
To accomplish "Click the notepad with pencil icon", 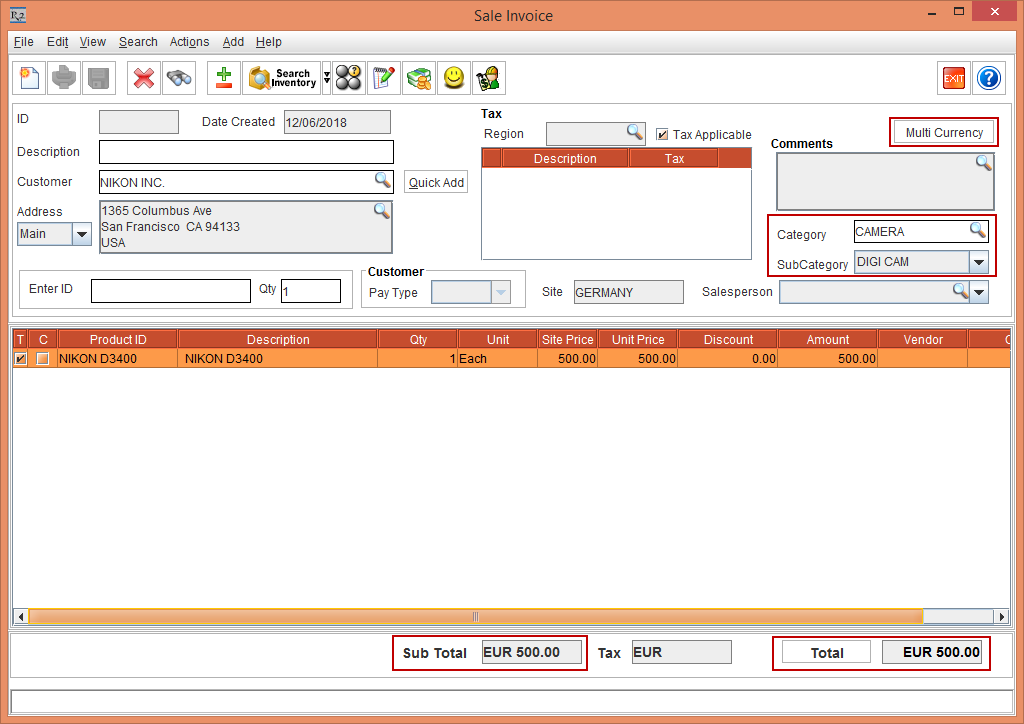I will tap(383, 78).
